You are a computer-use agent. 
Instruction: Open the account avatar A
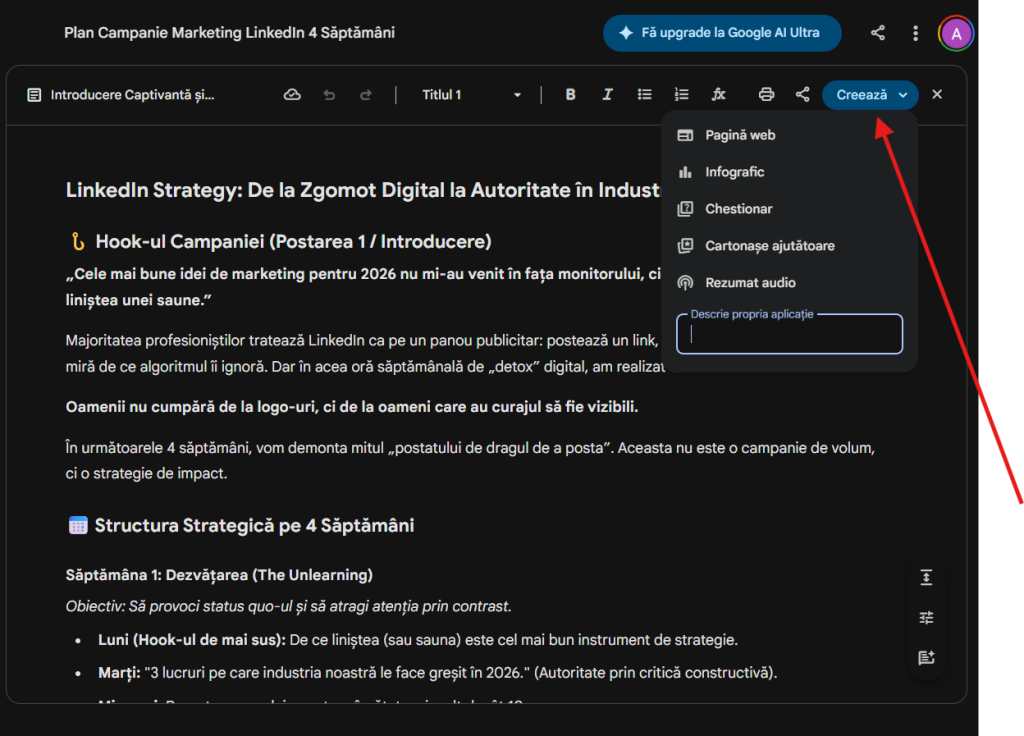point(956,34)
